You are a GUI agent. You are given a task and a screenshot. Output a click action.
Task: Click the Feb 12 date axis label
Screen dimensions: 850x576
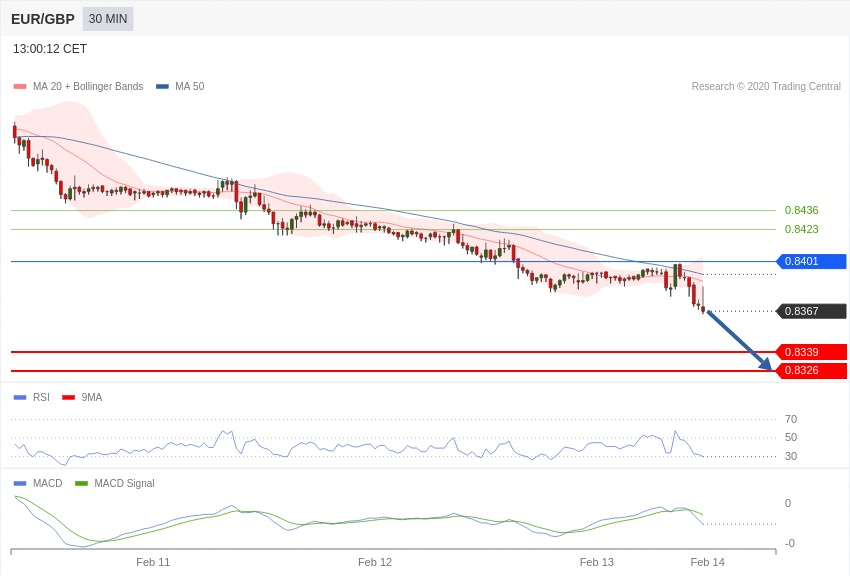[x=375, y=562]
